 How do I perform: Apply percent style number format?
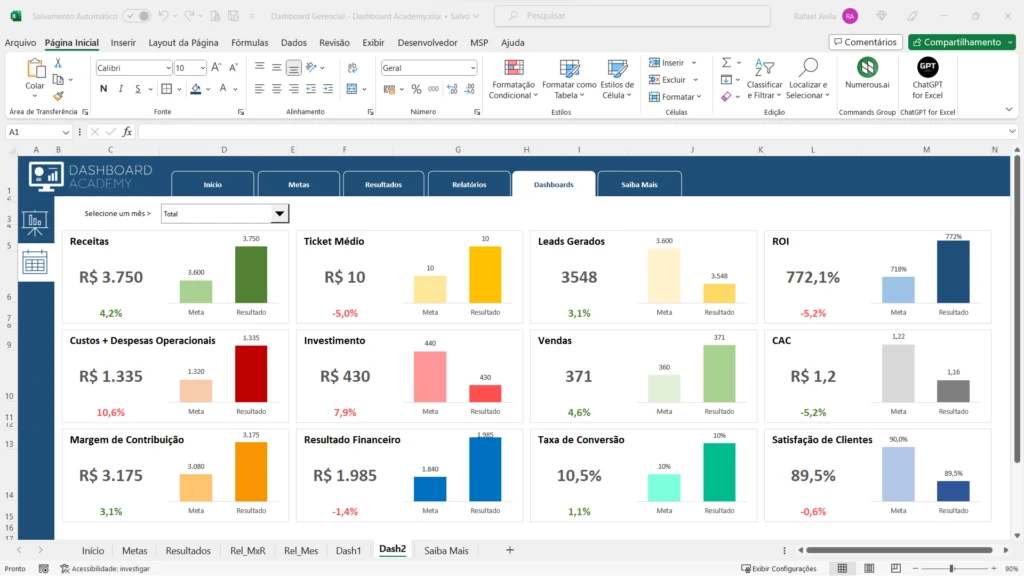pos(416,89)
